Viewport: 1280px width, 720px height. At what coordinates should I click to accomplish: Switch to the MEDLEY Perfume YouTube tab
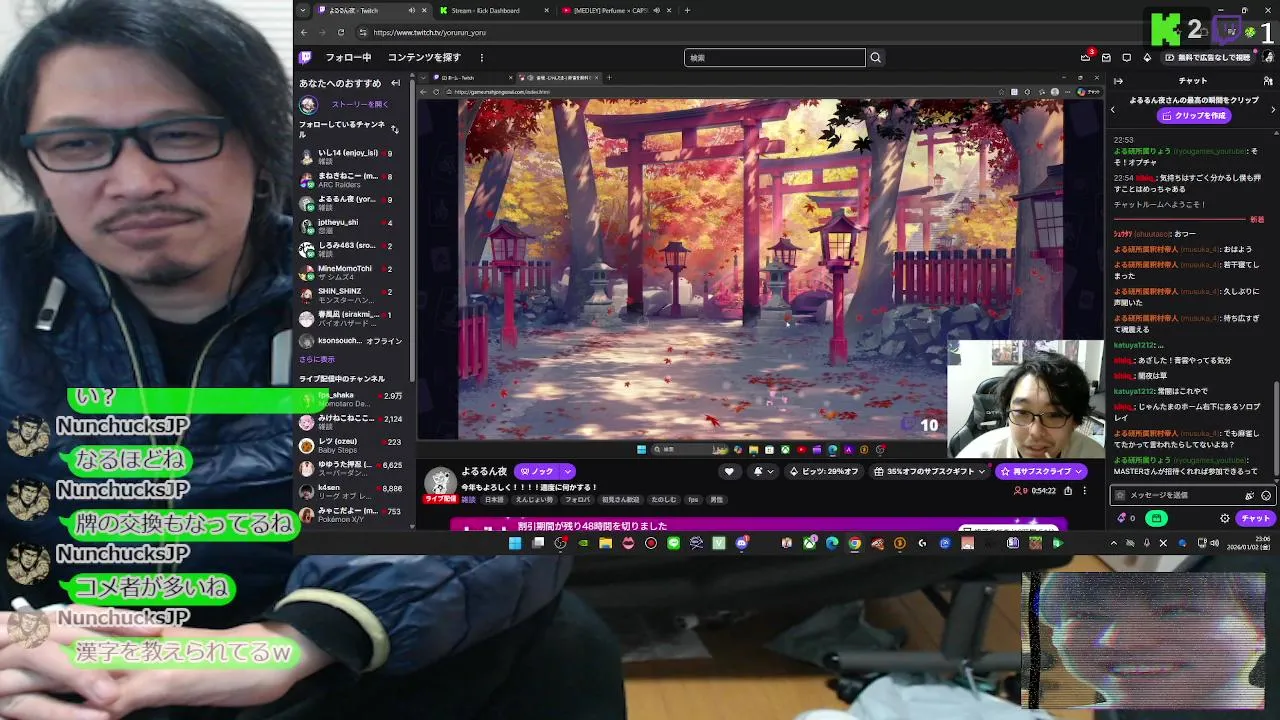(x=617, y=10)
